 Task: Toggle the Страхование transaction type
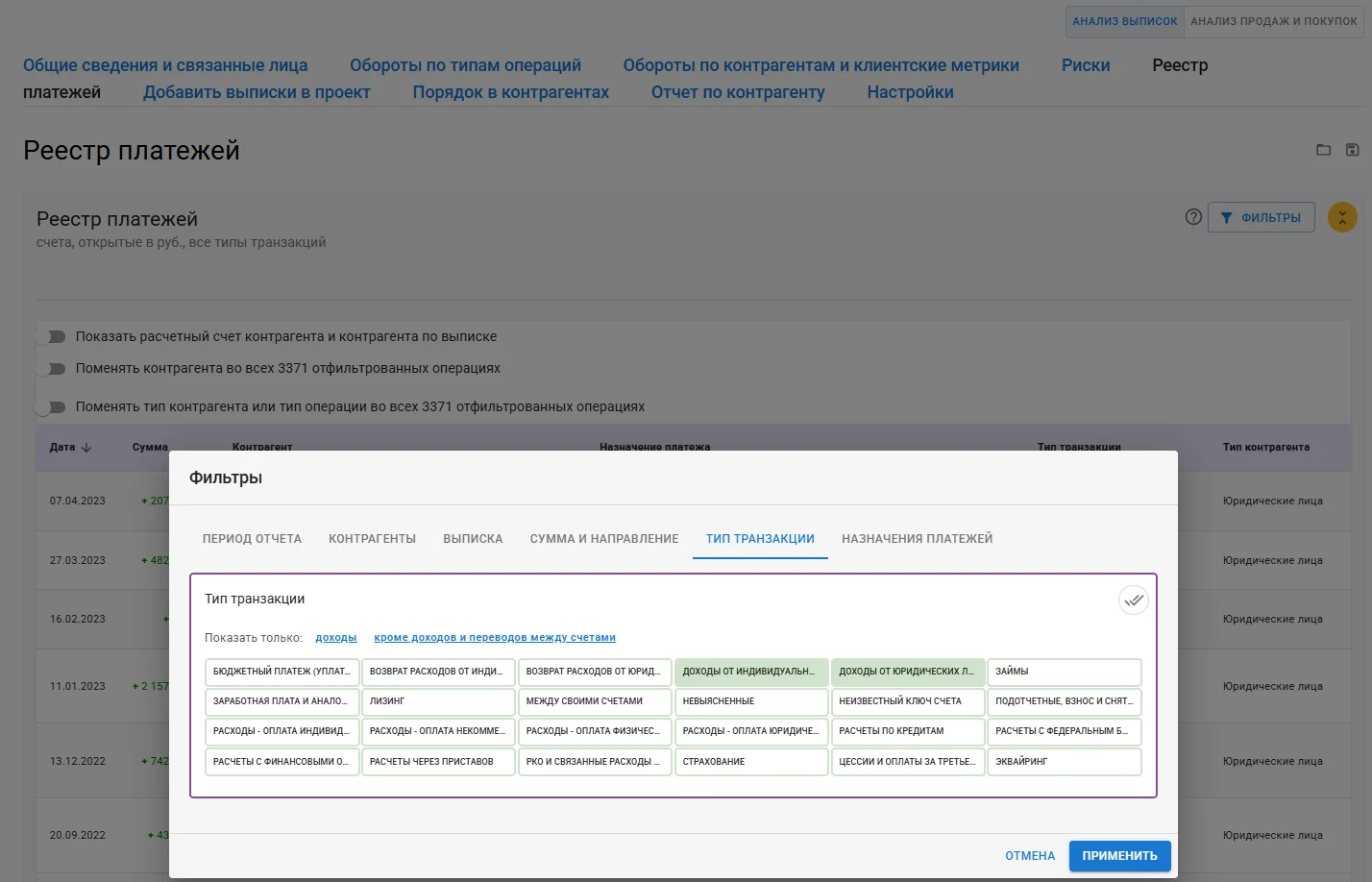click(751, 762)
